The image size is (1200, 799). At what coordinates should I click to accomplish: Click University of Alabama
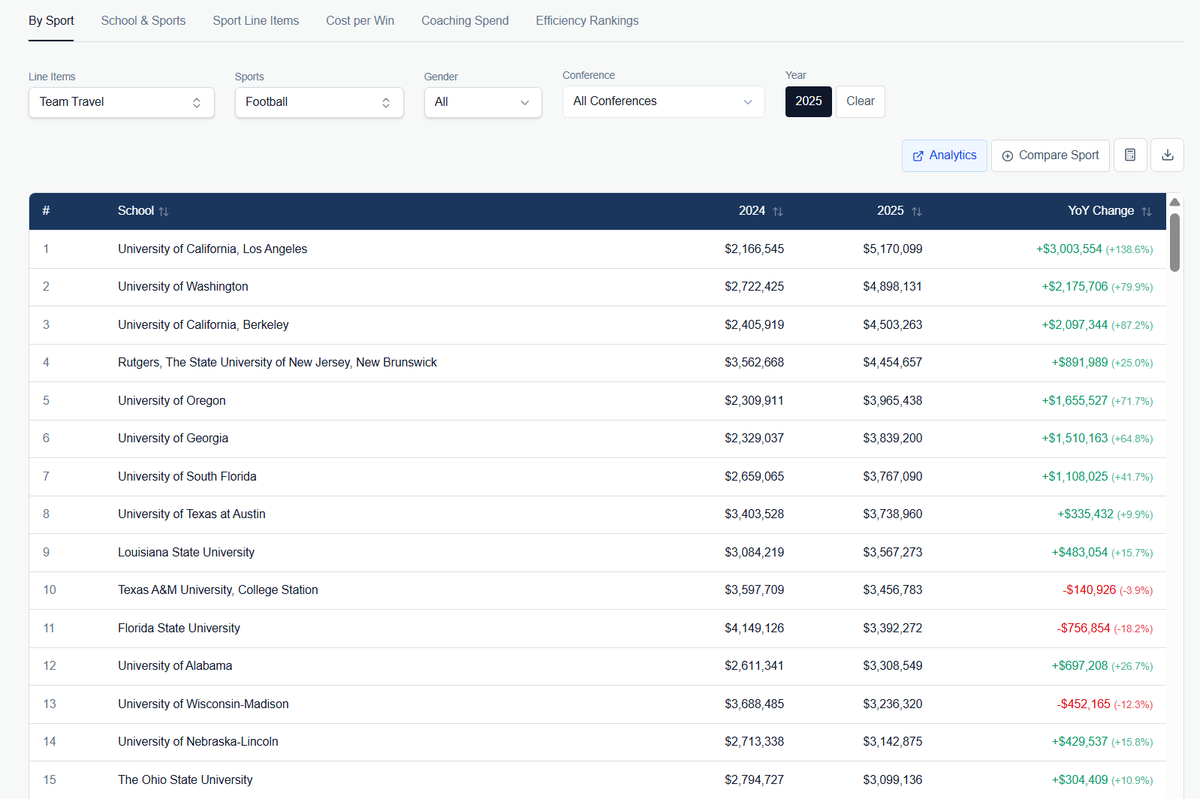[x=175, y=666]
